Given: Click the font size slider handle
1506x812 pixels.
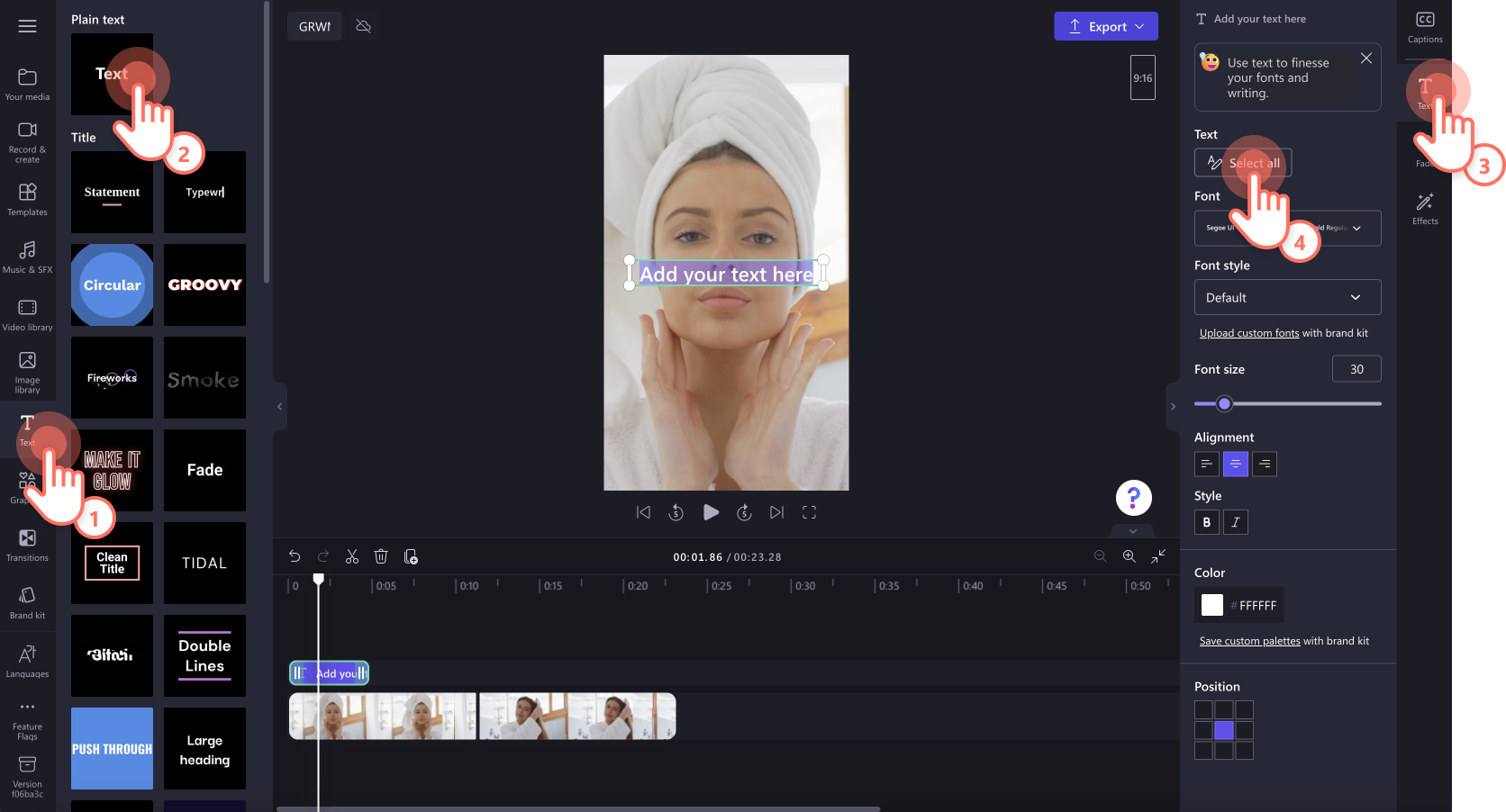Looking at the screenshot, I should (x=1224, y=403).
